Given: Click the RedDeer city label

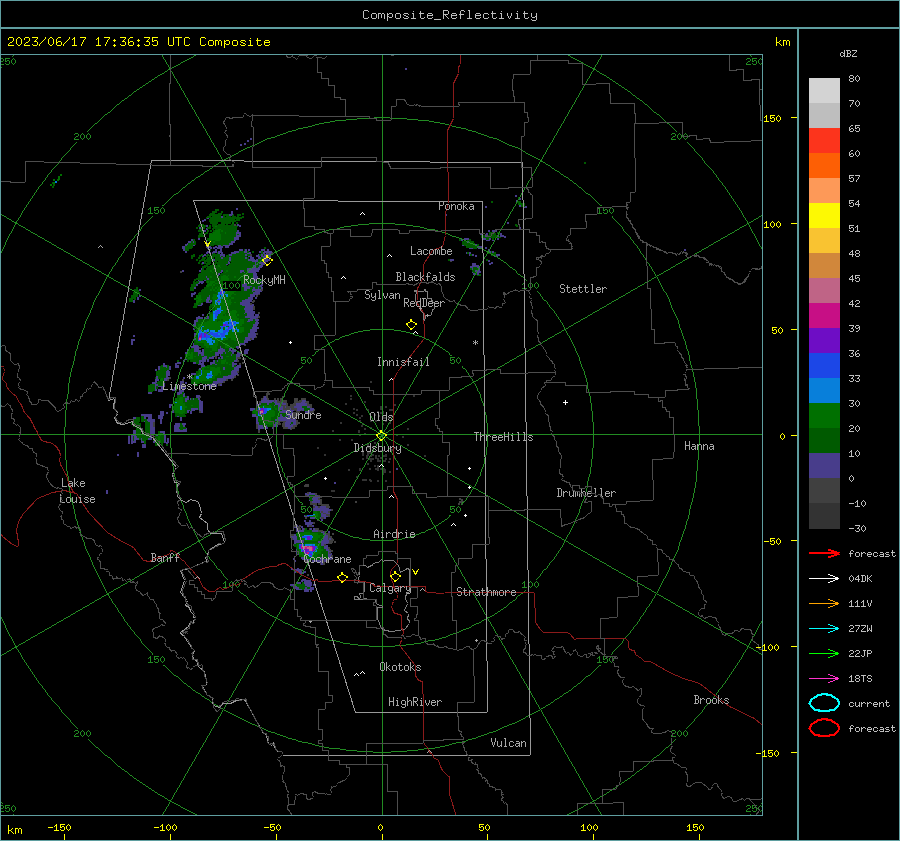Looking at the screenshot, I should pyautogui.click(x=424, y=303).
